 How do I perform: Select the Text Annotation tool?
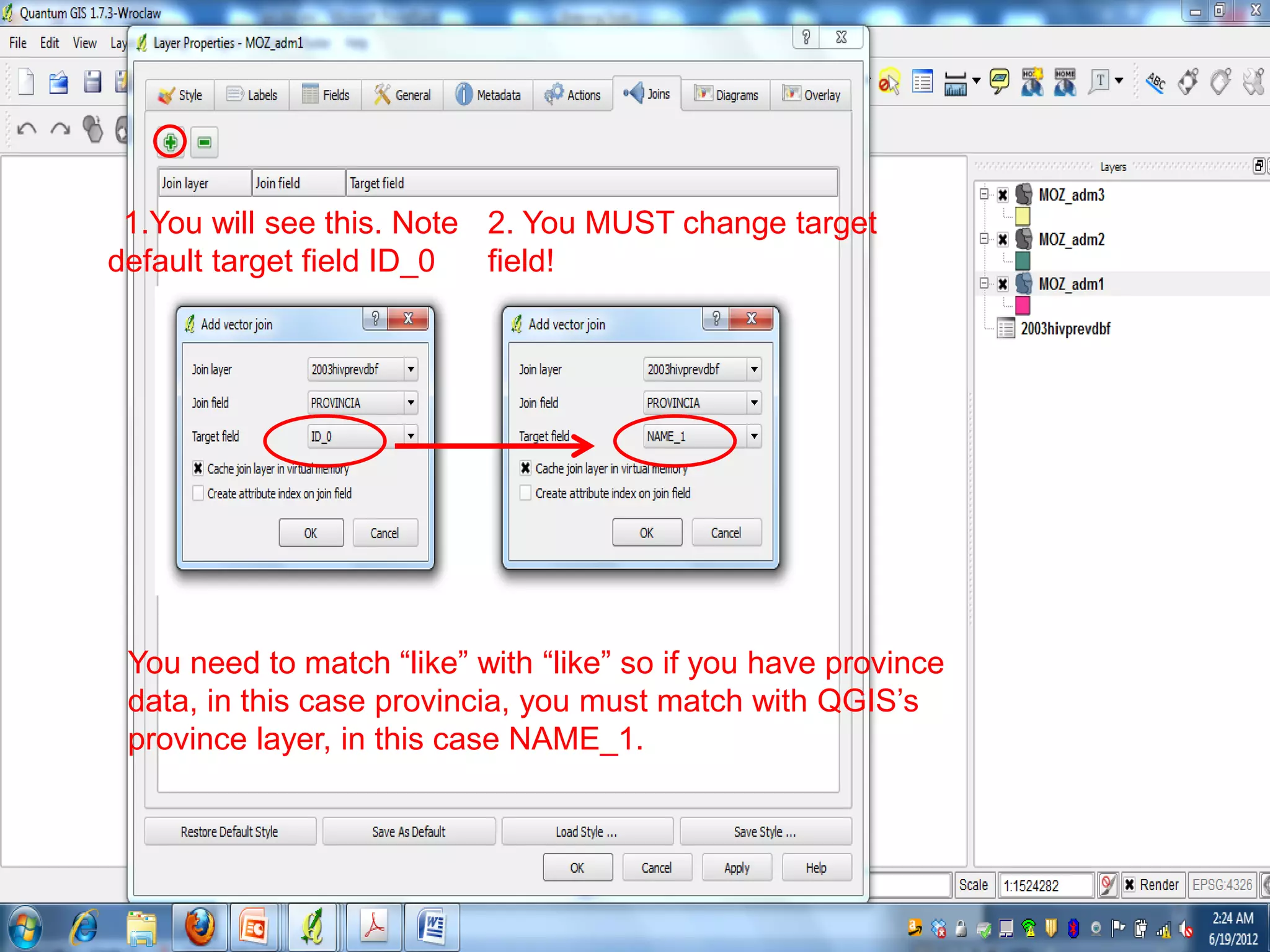pyautogui.click(x=1099, y=82)
